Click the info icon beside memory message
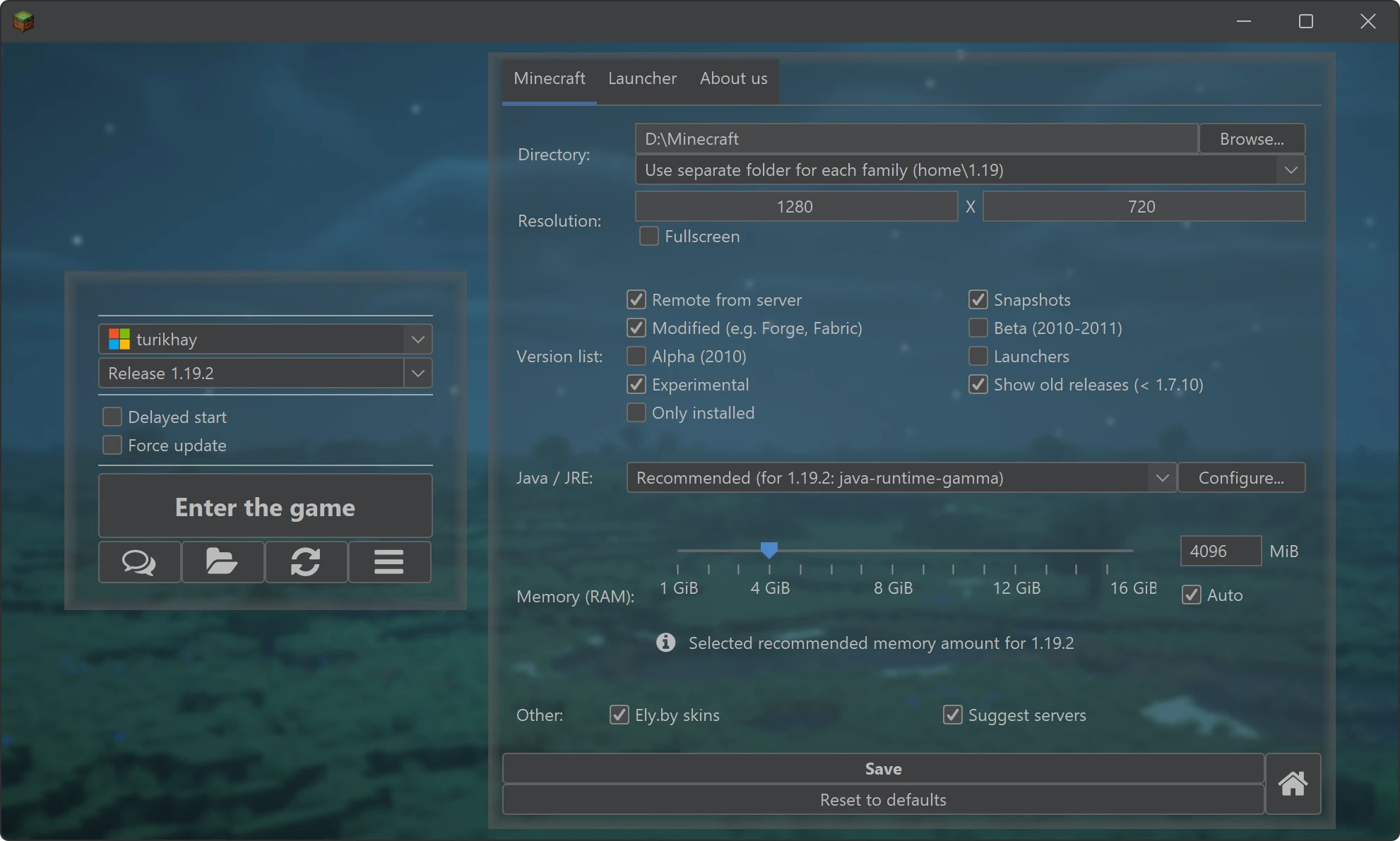Viewport: 1400px width, 841px height. pyautogui.click(x=665, y=643)
